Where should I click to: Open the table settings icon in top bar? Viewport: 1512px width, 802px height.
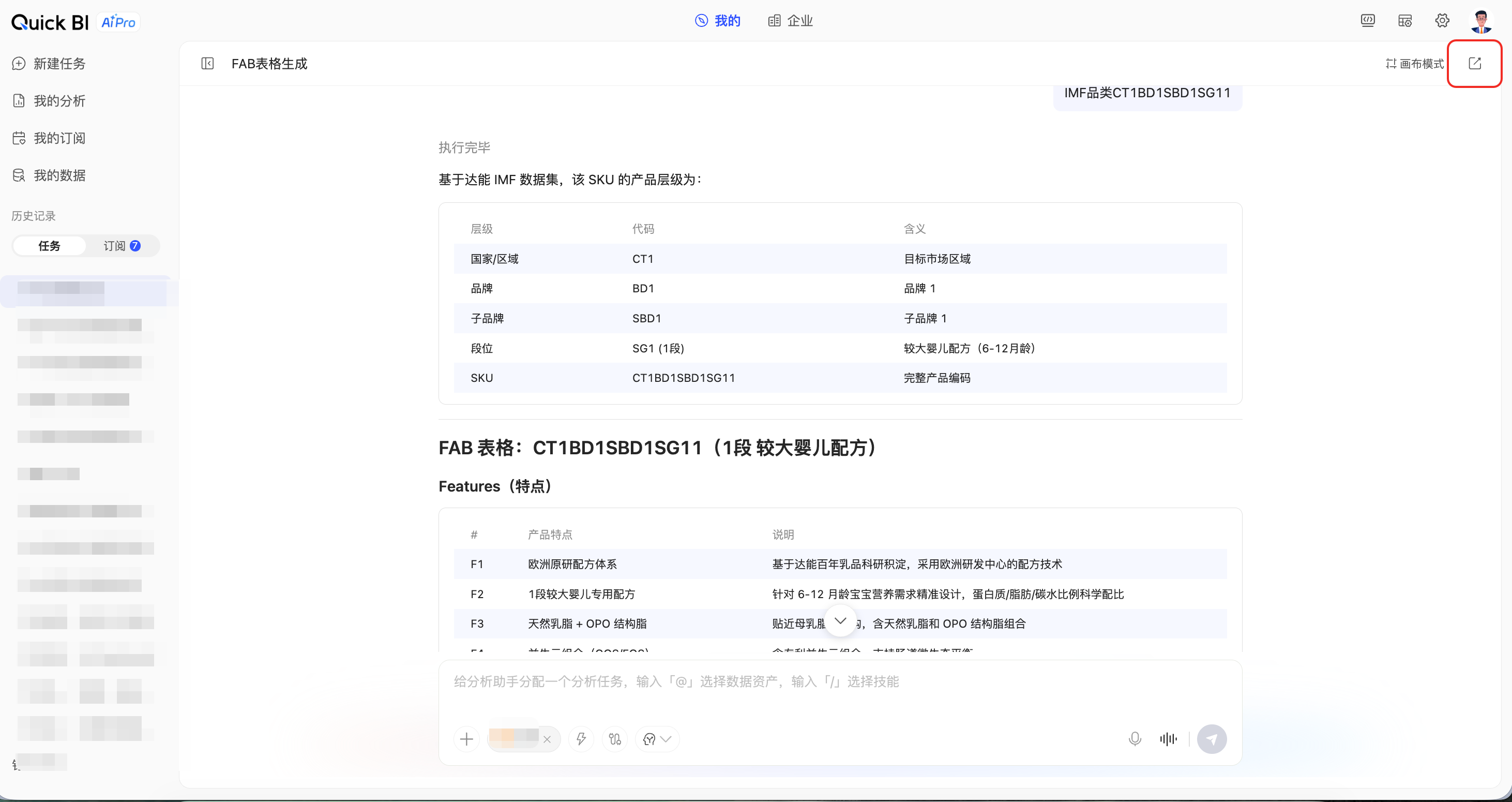tap(1404, 21)
